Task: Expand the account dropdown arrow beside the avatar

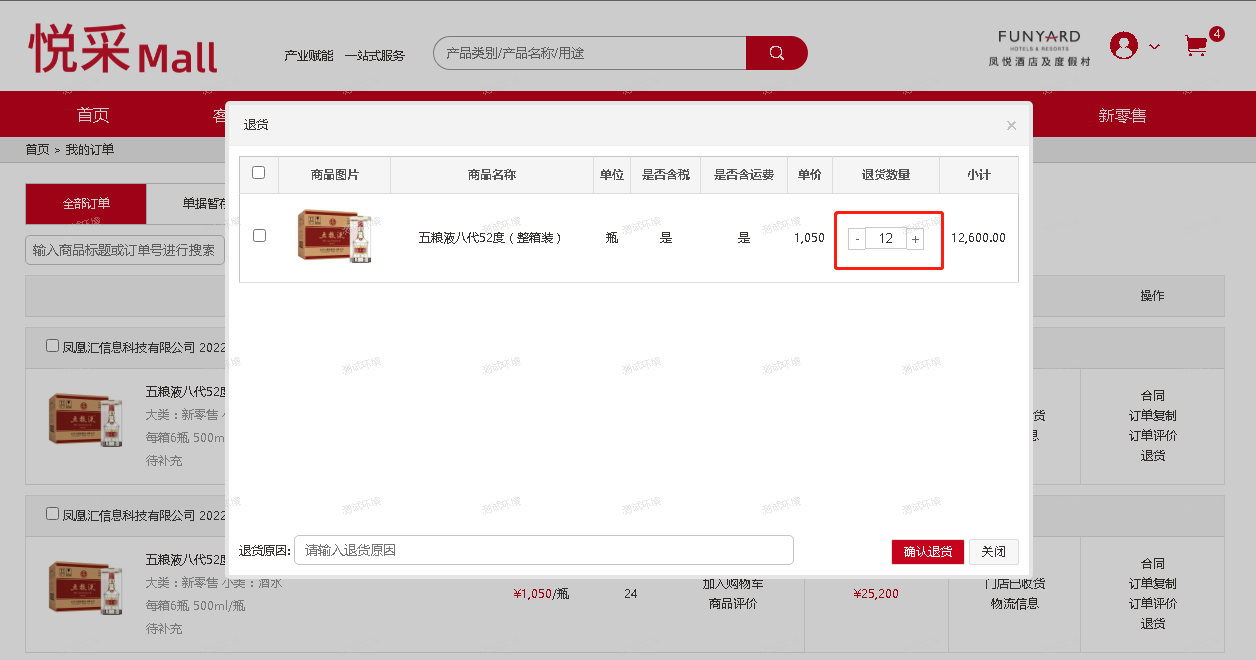Action: click(x=1155, y=47)
